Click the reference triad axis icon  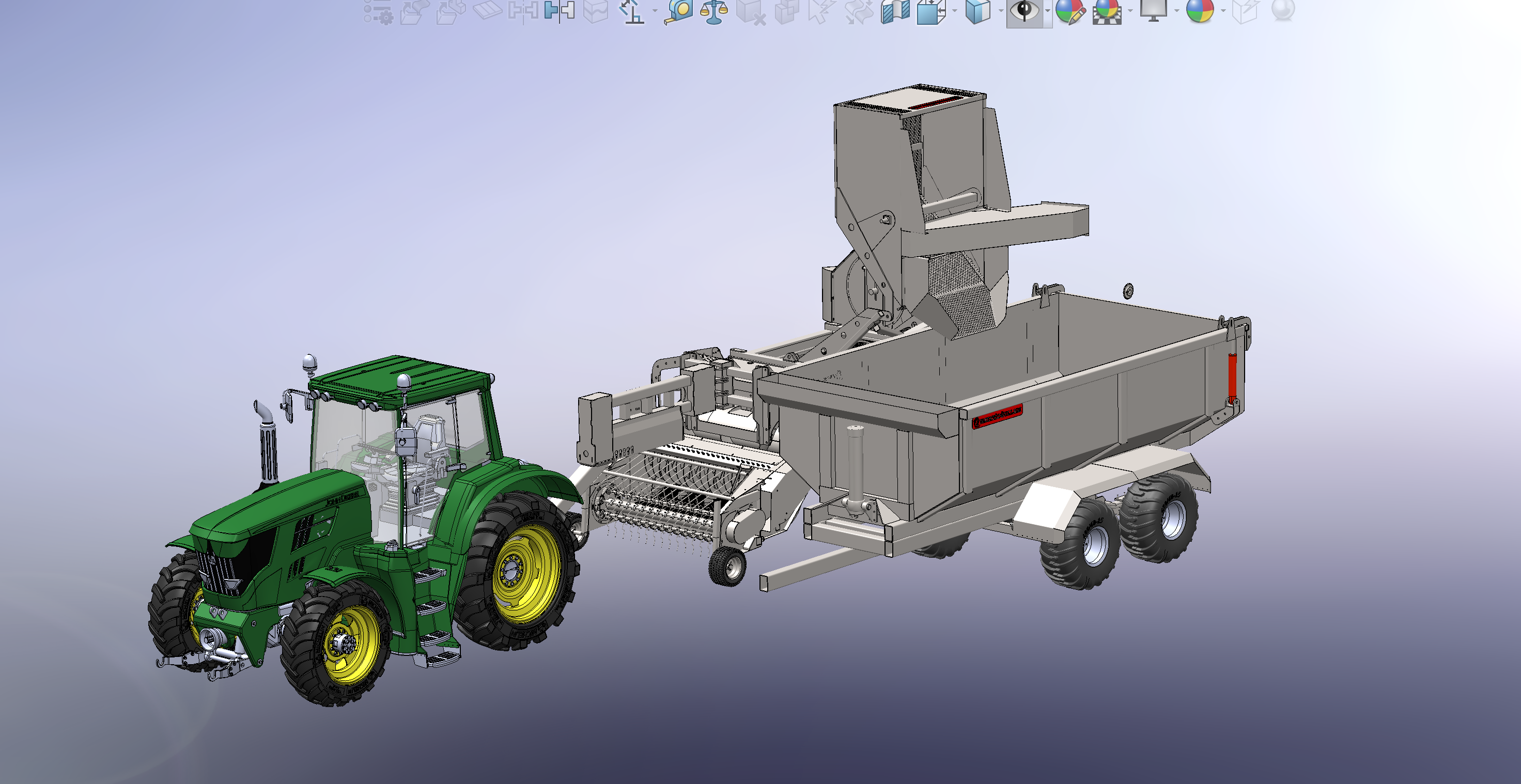(x=632, y=12)
